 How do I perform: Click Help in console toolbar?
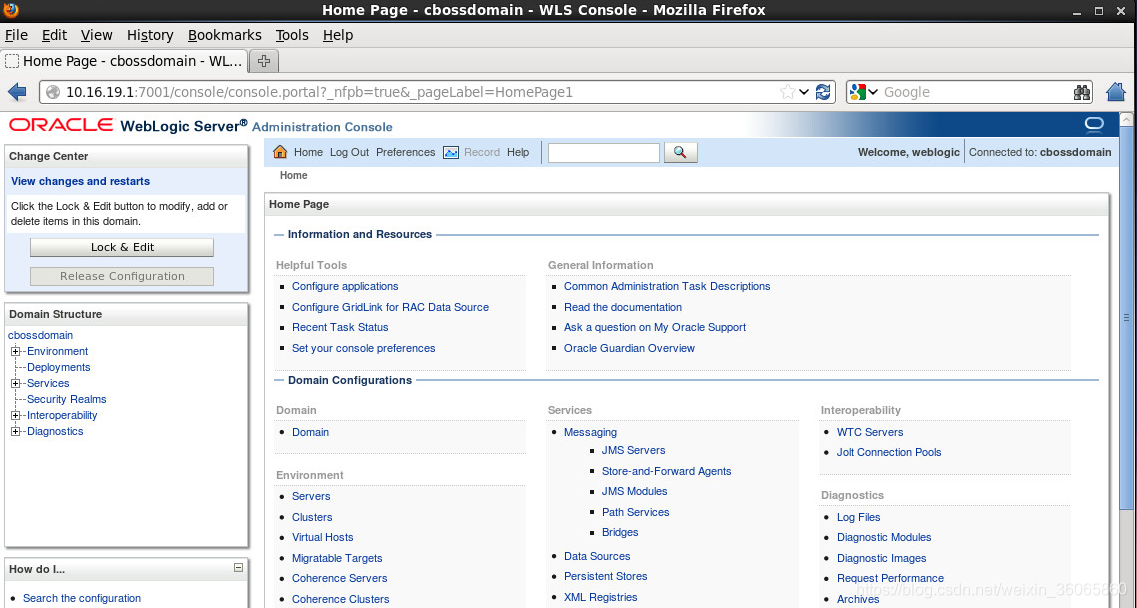pos(518,152)
